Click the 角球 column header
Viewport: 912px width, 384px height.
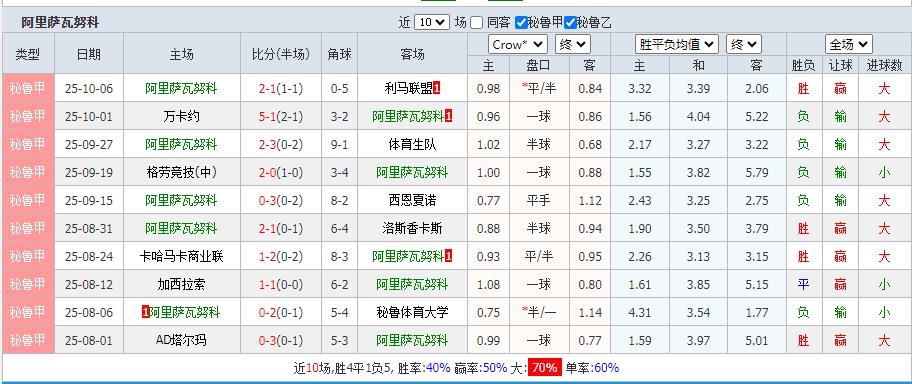pyautogui.click(x=339, y=54)
